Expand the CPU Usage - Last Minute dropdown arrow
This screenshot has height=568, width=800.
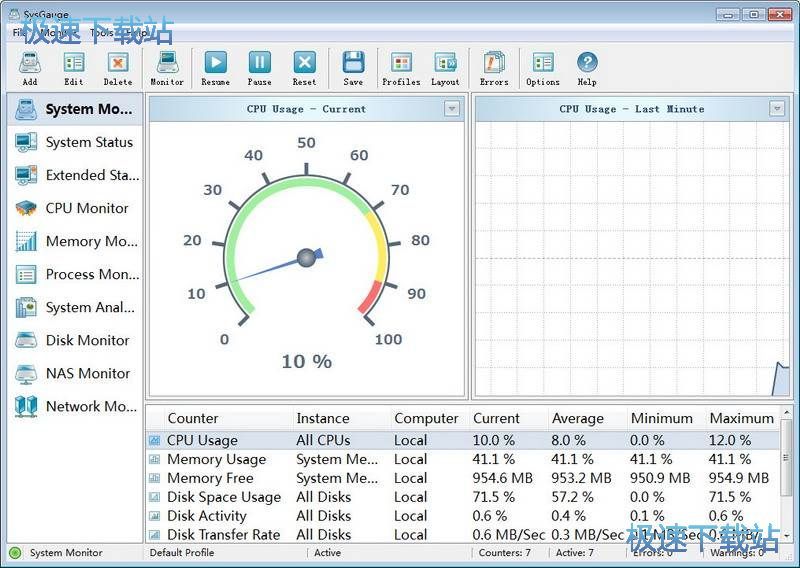[777, 109]
